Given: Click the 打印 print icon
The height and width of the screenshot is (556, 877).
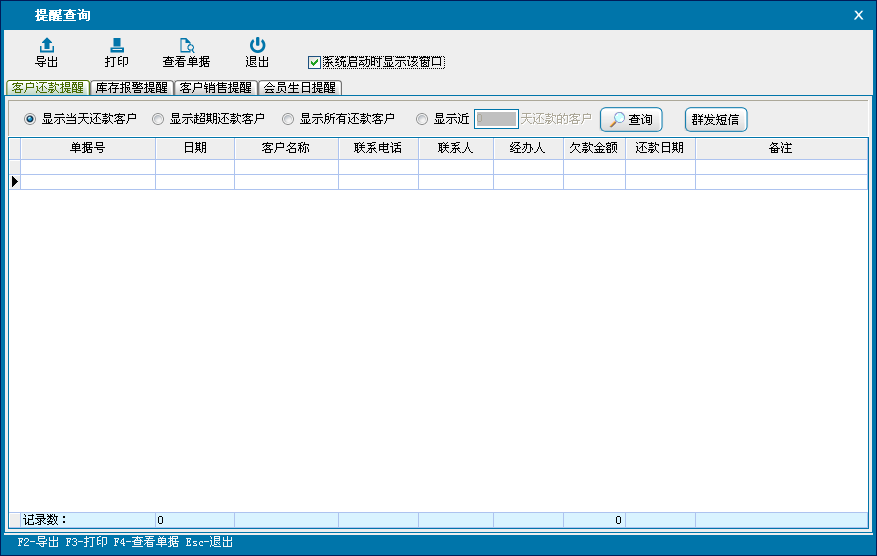Looking at the screenshot, I should tap(117, 45).
